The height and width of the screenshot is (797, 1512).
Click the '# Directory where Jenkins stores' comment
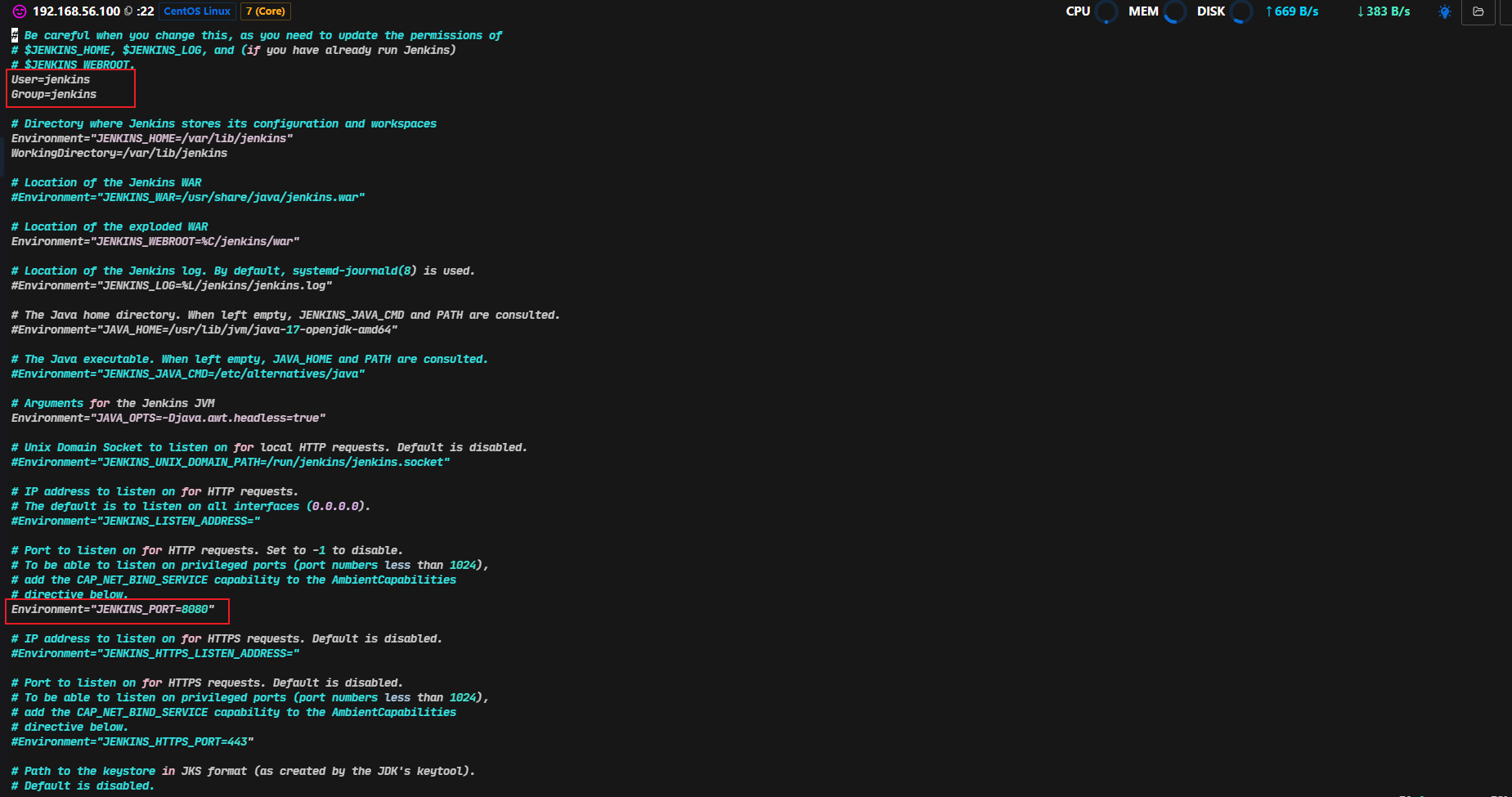coord(224,123)
